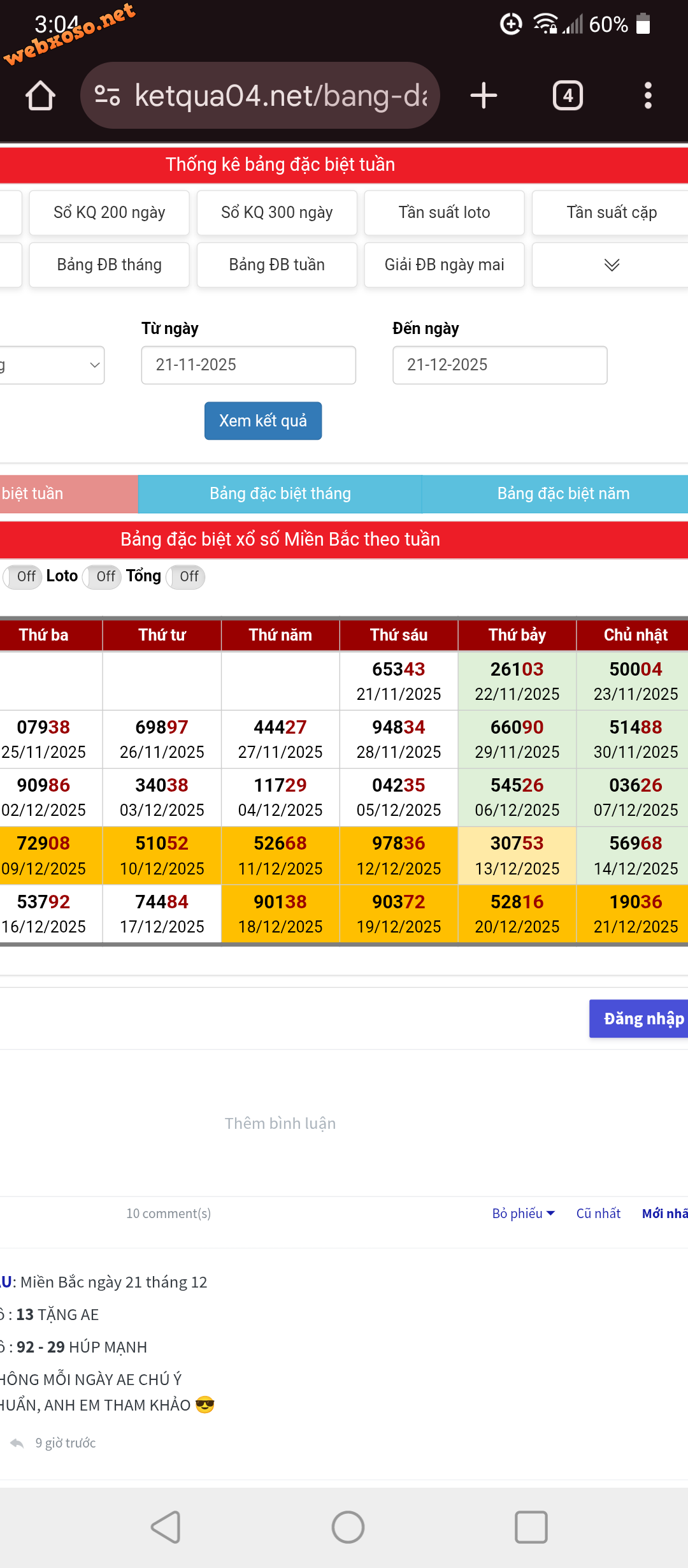Open site info icon in address bar

click(x=107, y=96)
